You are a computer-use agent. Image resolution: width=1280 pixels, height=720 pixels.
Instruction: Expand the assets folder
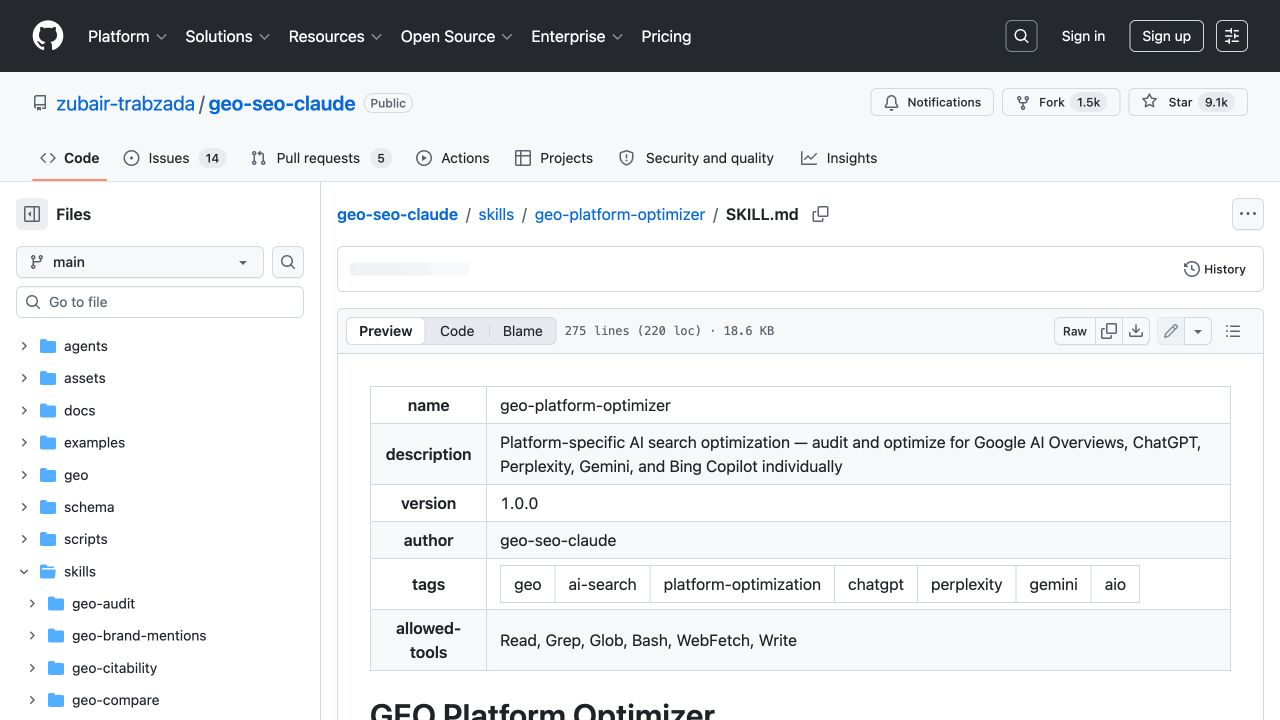tap(24, 378)
